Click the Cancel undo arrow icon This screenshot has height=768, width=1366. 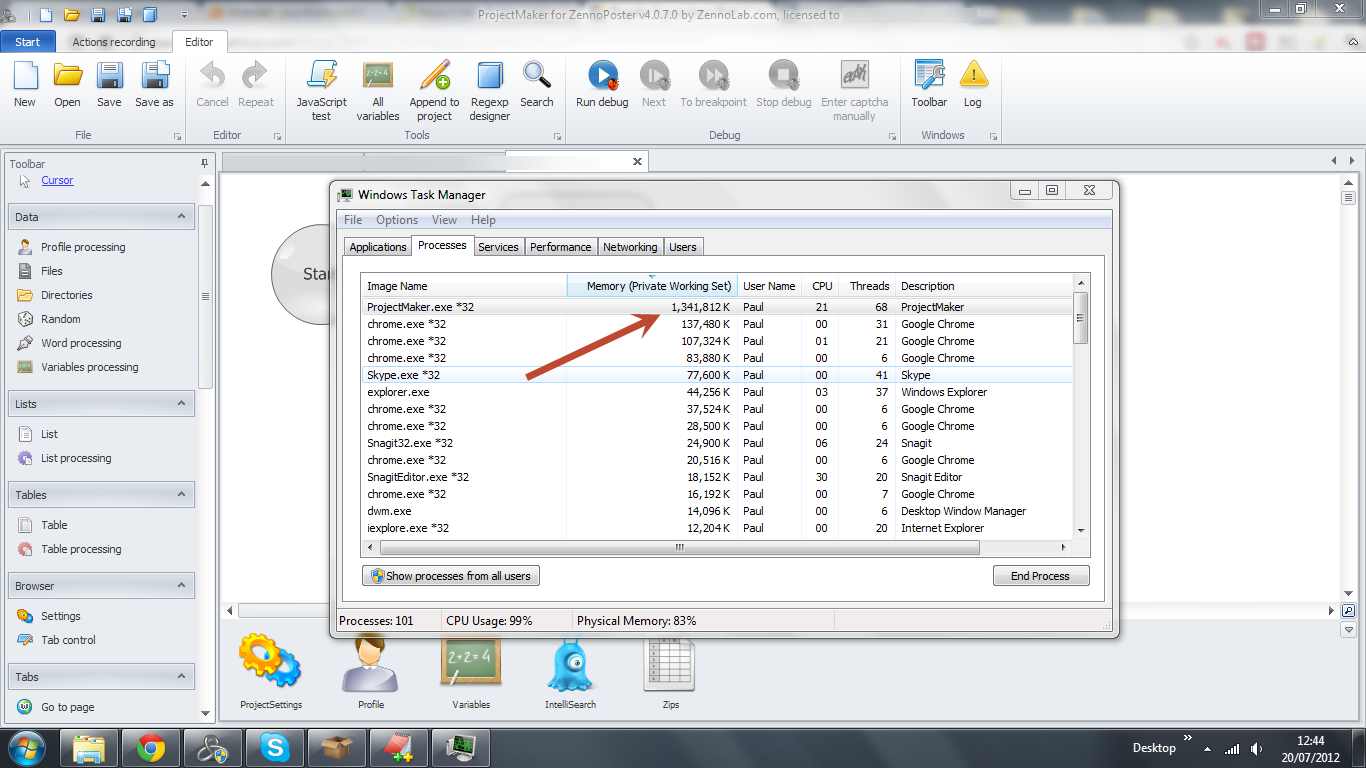[x=212, y=76]
